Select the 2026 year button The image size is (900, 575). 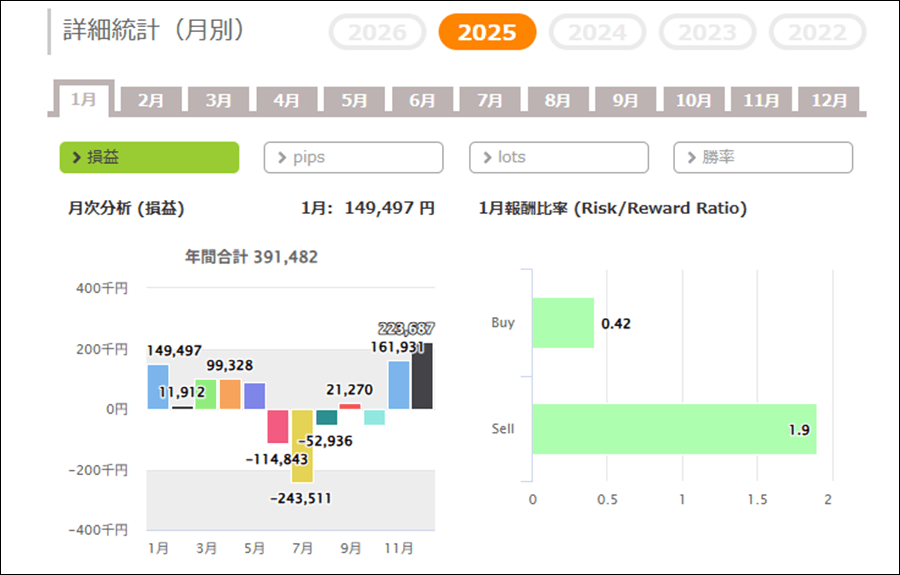377,32
